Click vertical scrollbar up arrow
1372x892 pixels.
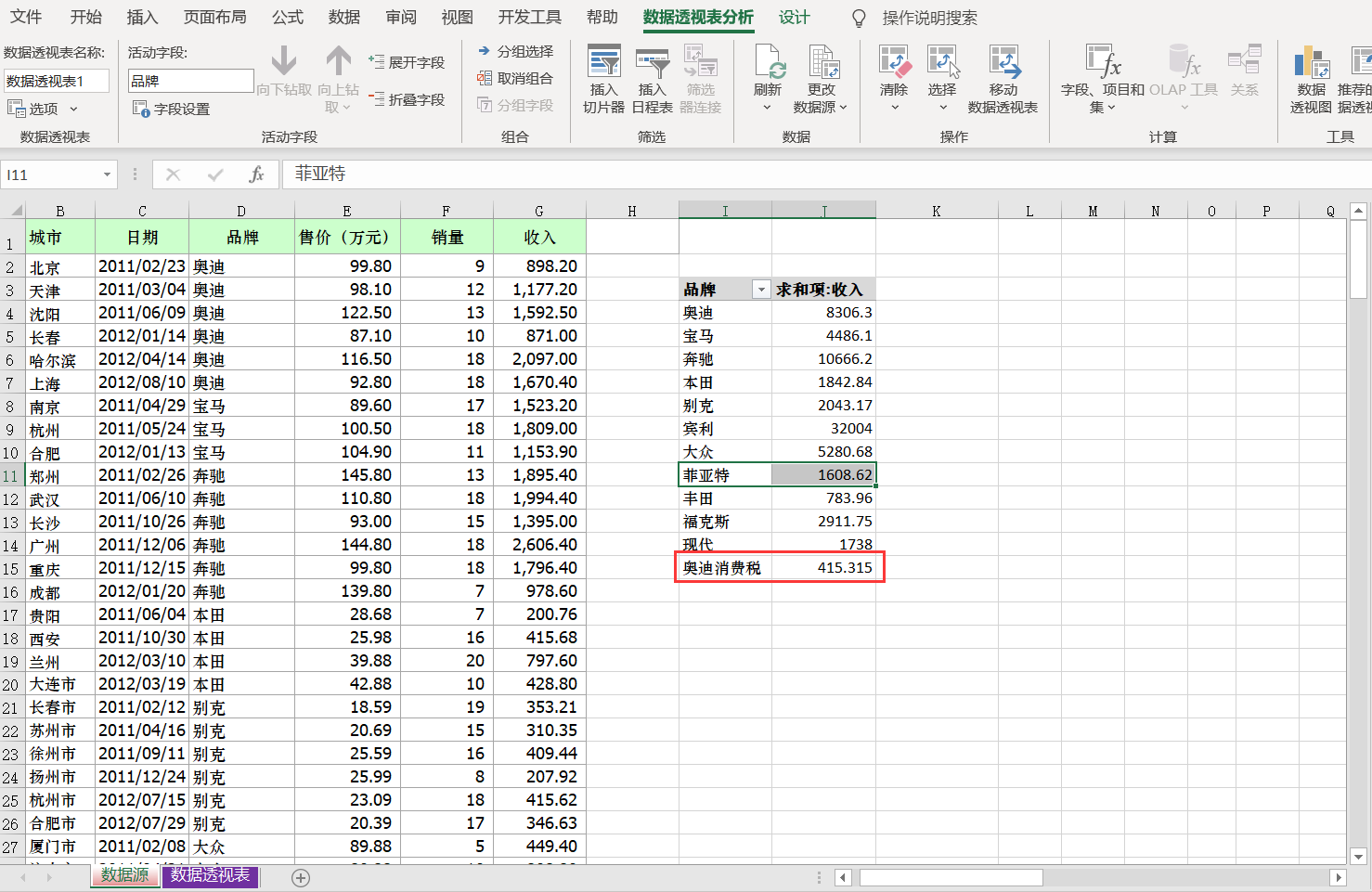coord(1358,211)
